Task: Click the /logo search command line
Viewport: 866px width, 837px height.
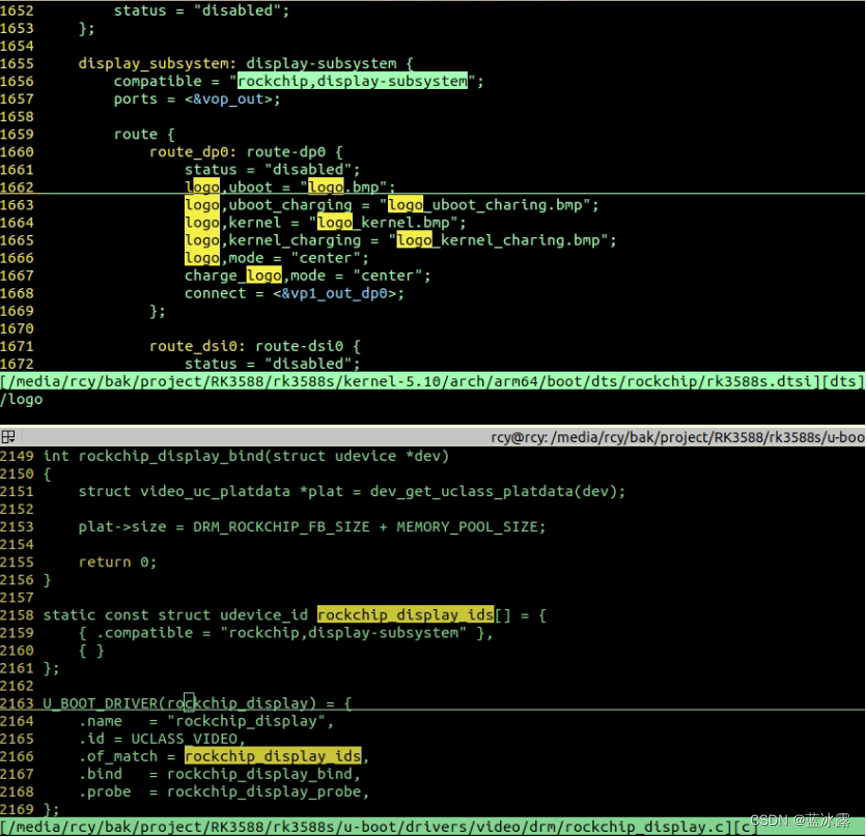Action: 22,399
